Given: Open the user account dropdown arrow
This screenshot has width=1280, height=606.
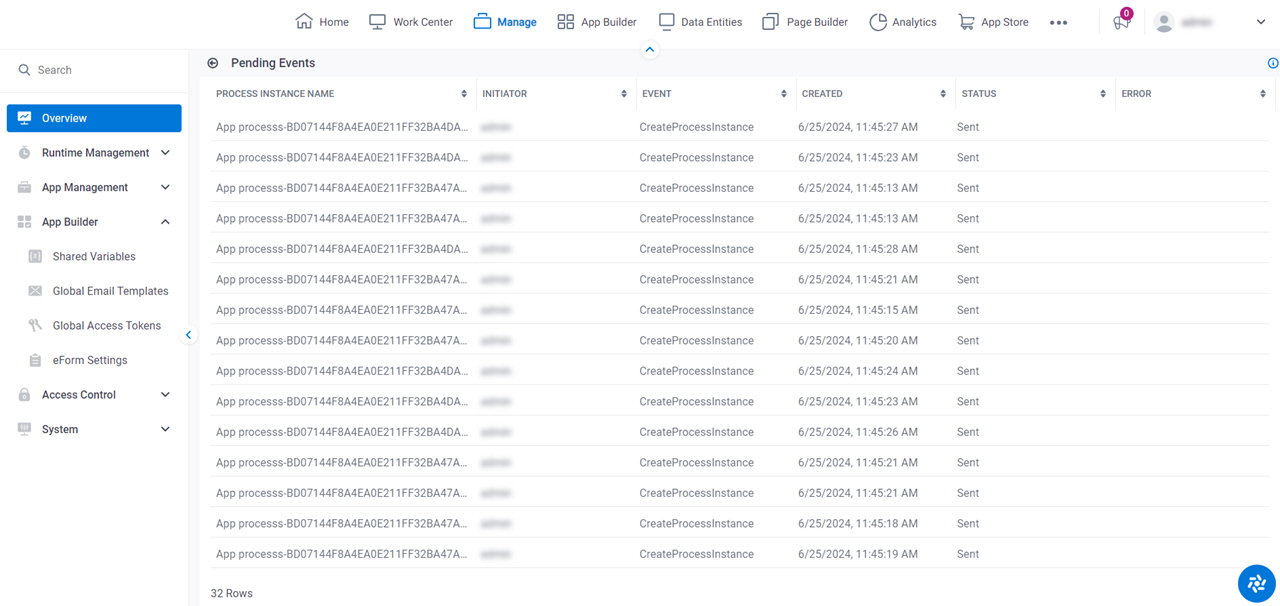Looking at the screenshot, I should (x=1261, y=22).
